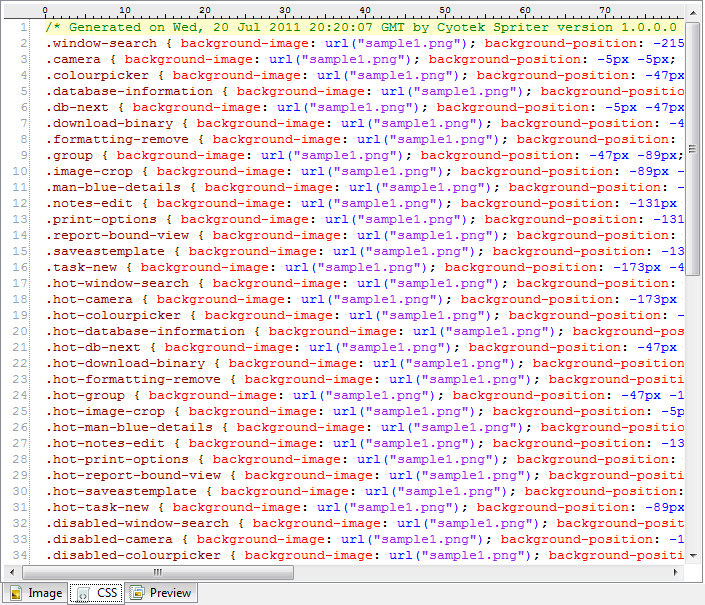Click the vertical scrollbar down arrow
Image resolution: width=705 pixels, height=605 pixels.
(x=693, y=556)
